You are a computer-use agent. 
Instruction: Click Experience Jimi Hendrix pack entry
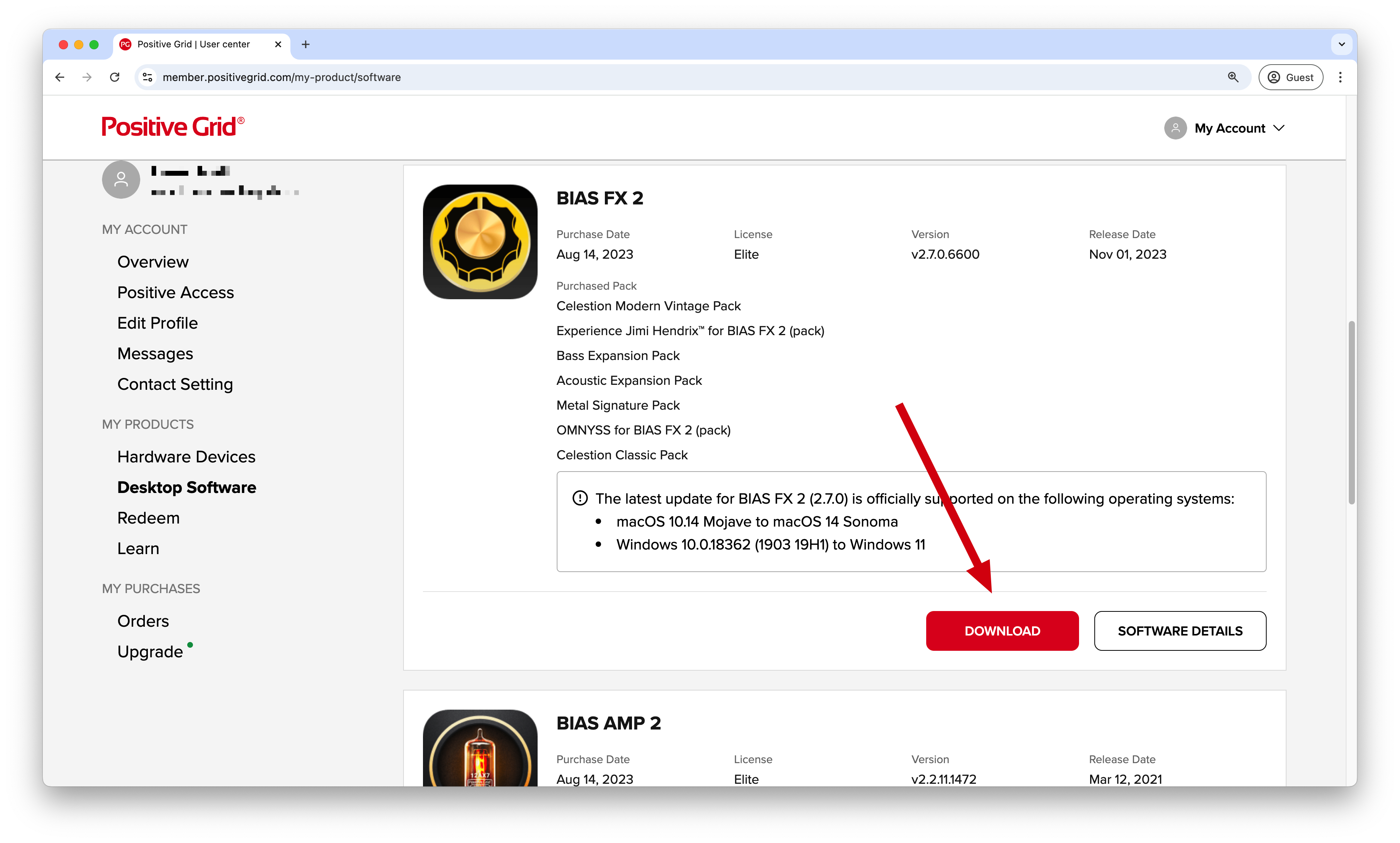coord(690,331)
